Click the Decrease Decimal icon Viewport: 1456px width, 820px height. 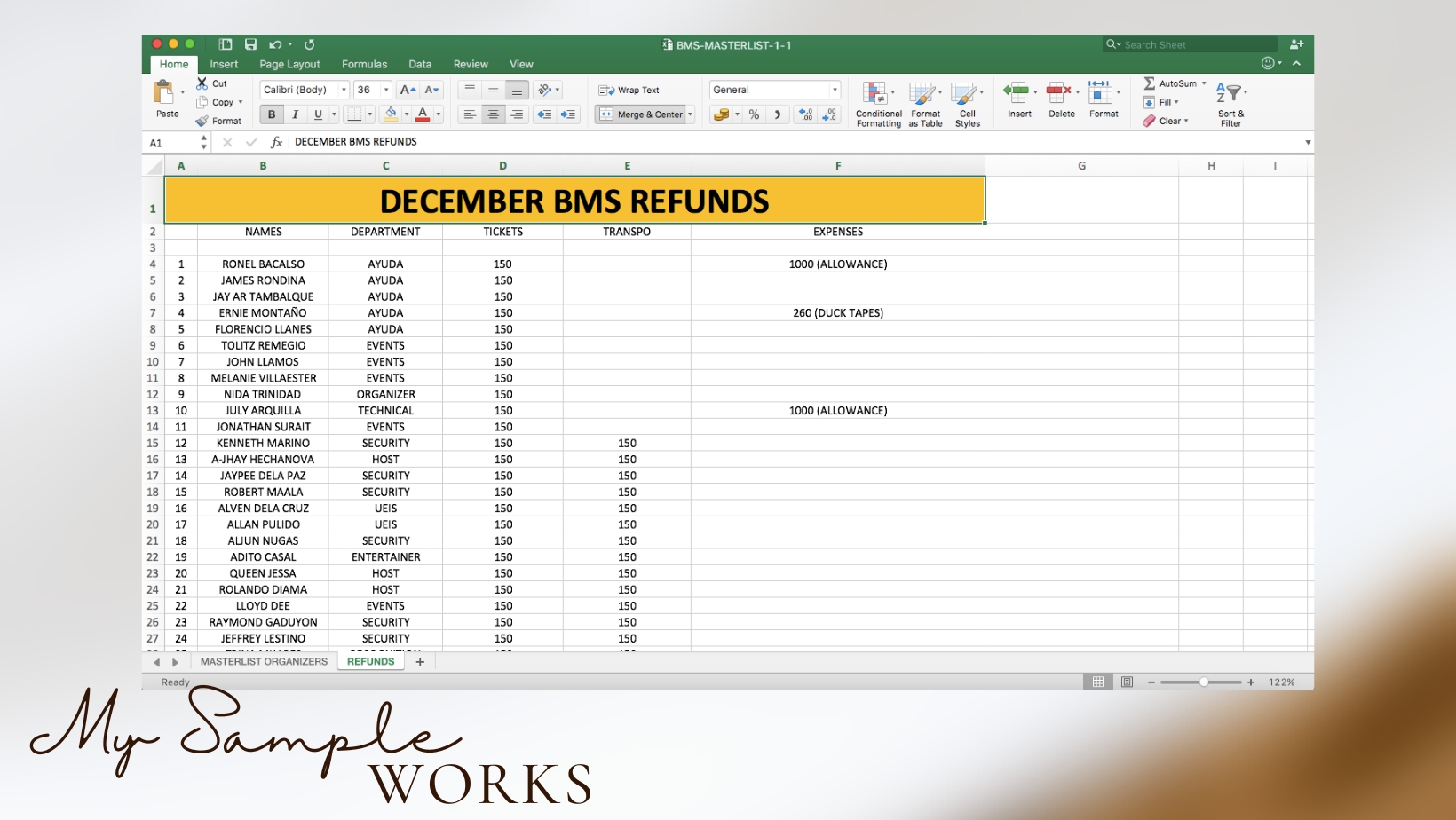(x=829, y=114)
